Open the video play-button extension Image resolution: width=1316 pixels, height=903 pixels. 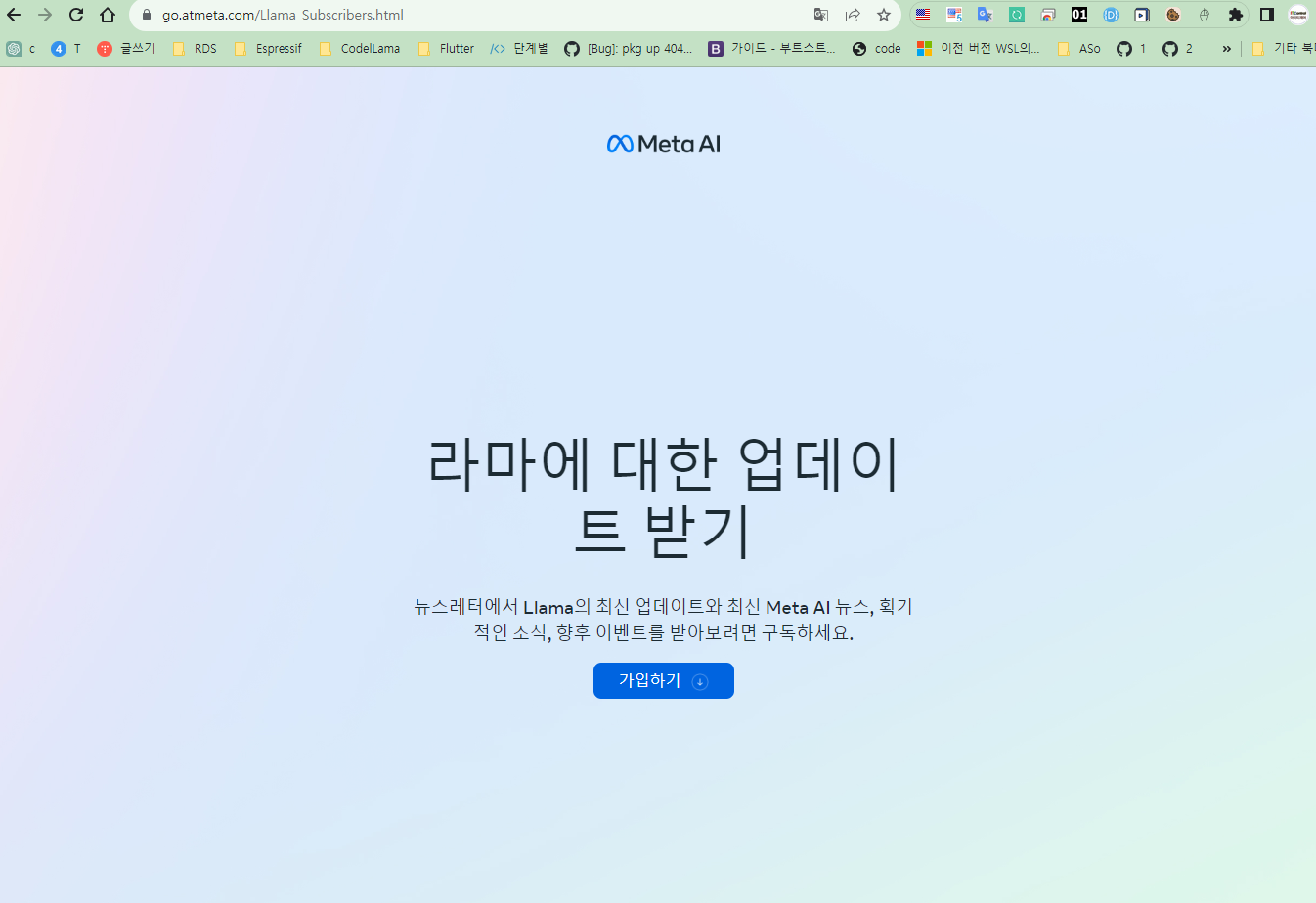(1142, 15)
